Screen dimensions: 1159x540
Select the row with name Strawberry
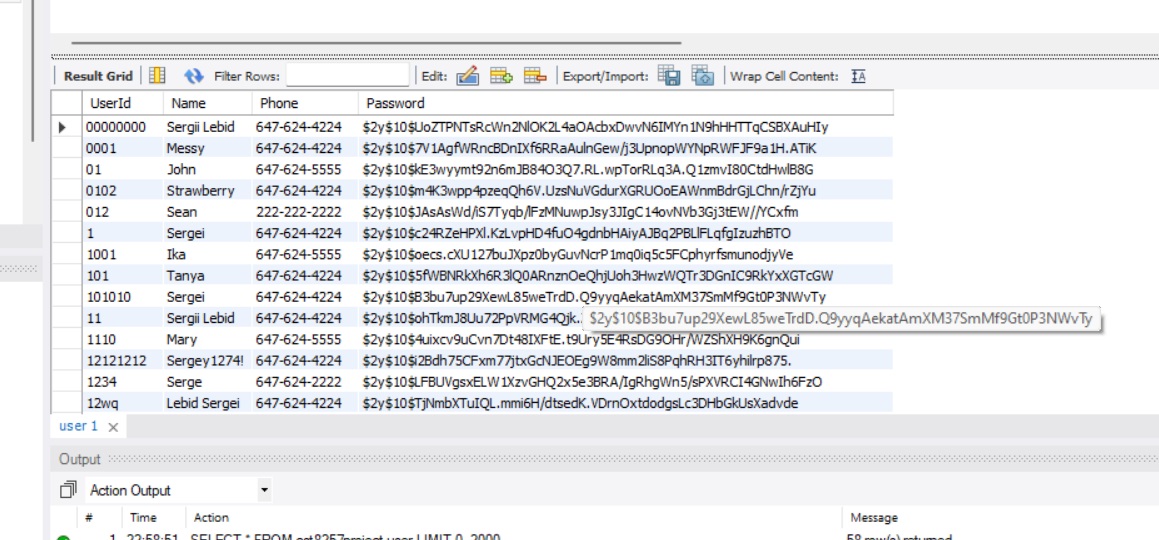tap(200, 190)
